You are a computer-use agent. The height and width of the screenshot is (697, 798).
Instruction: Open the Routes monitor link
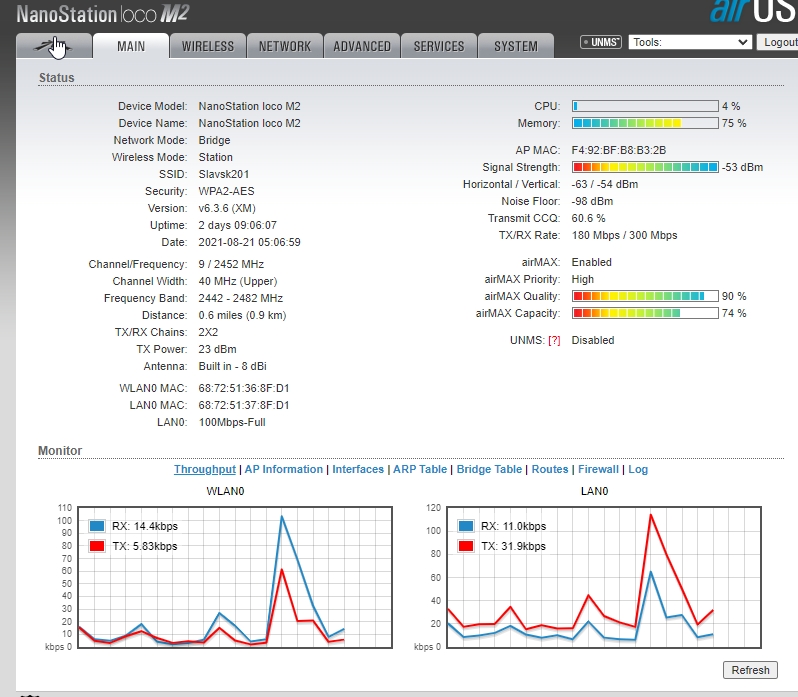tap(550, 469)
